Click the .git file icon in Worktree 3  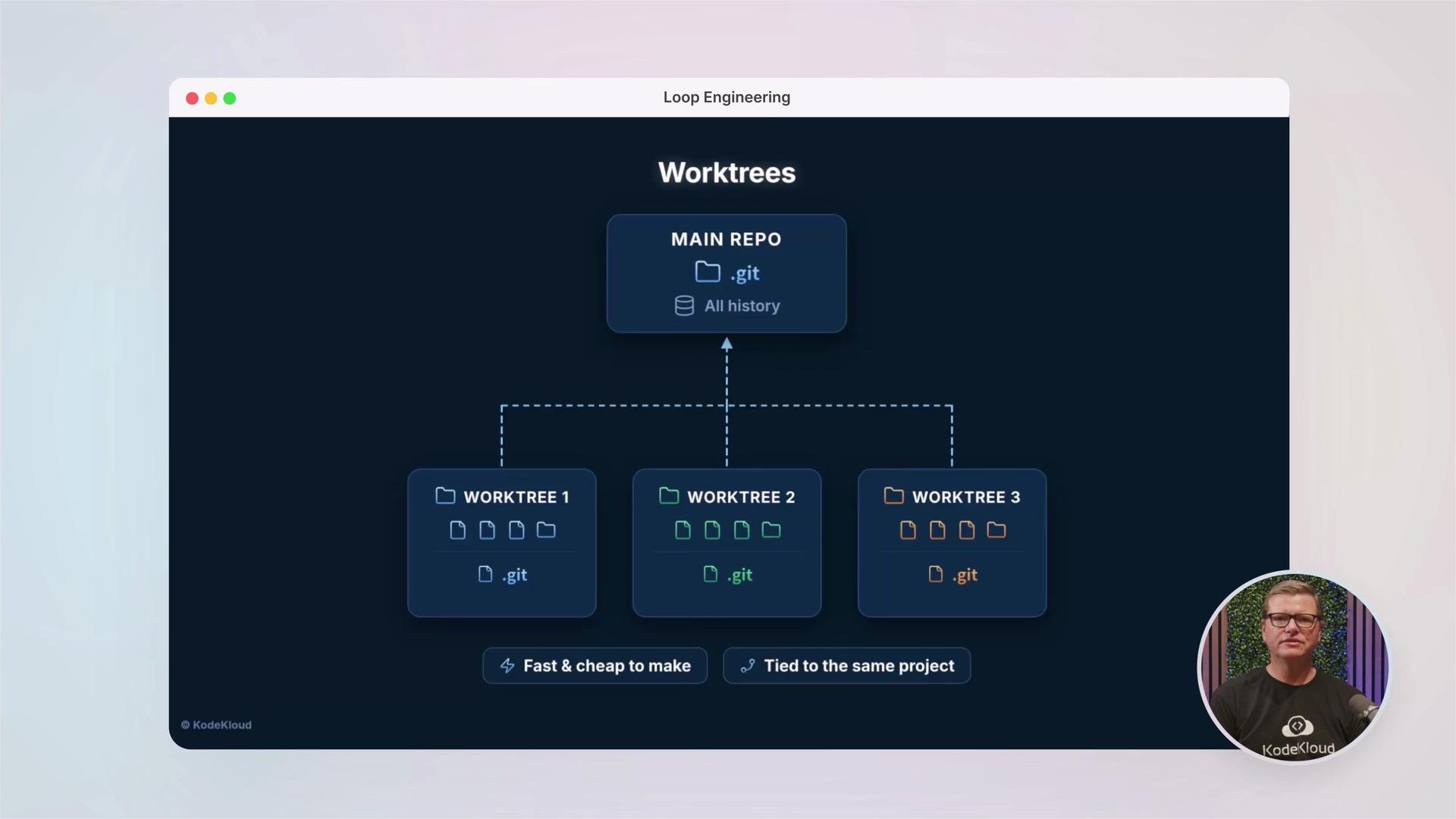(x=936, y=574)
